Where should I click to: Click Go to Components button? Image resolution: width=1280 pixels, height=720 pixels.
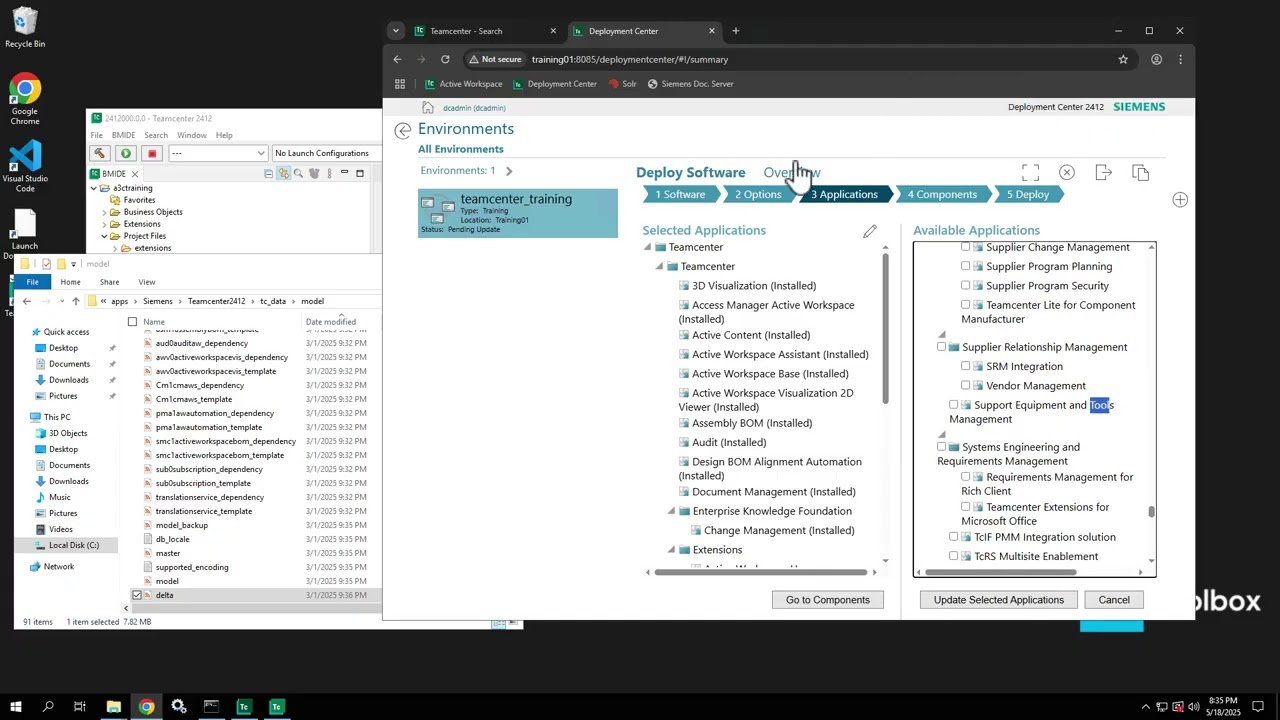tap(828, 600)
